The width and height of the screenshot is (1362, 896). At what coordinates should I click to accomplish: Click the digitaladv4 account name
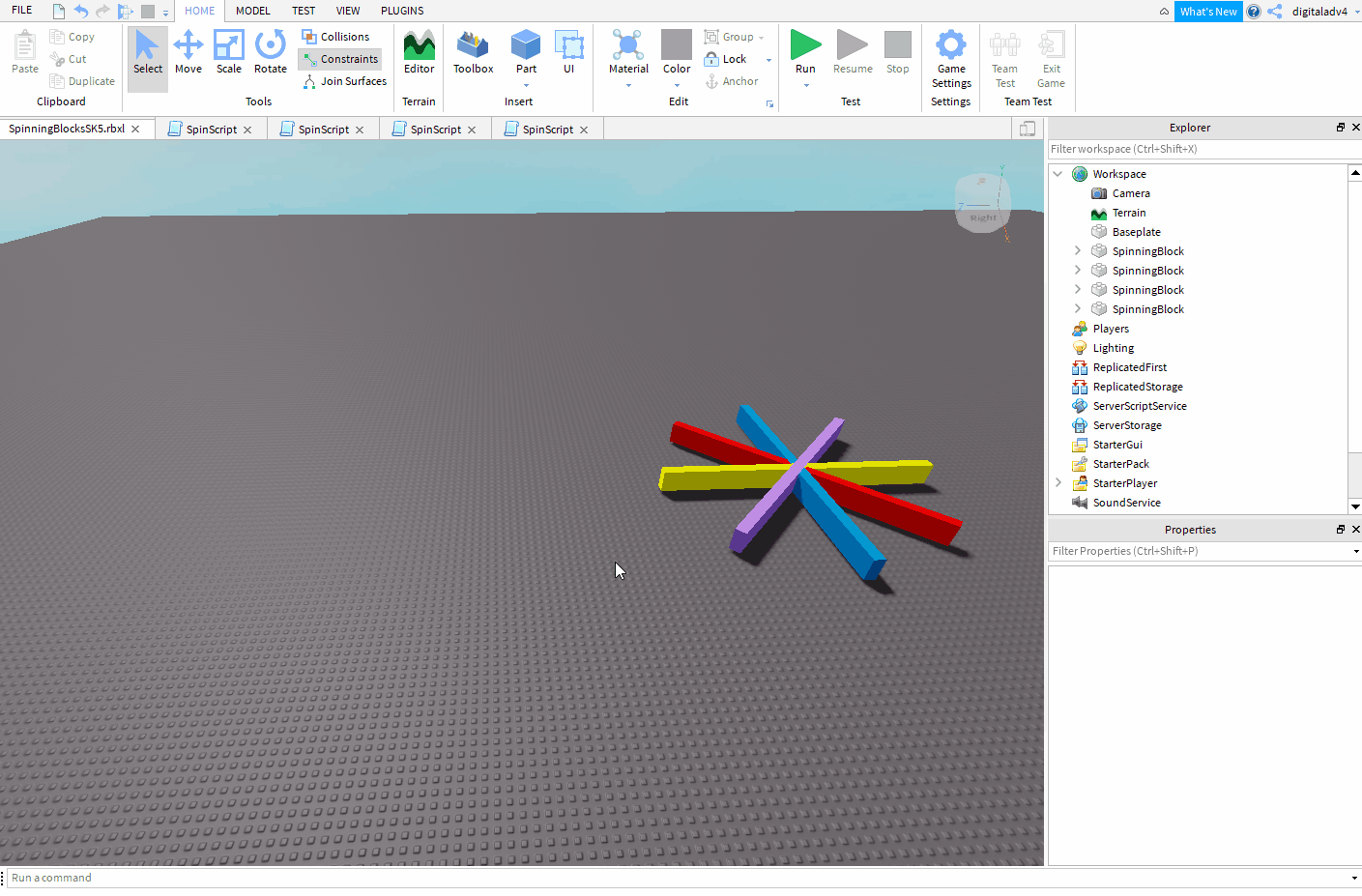click(x=1319, y=12)
